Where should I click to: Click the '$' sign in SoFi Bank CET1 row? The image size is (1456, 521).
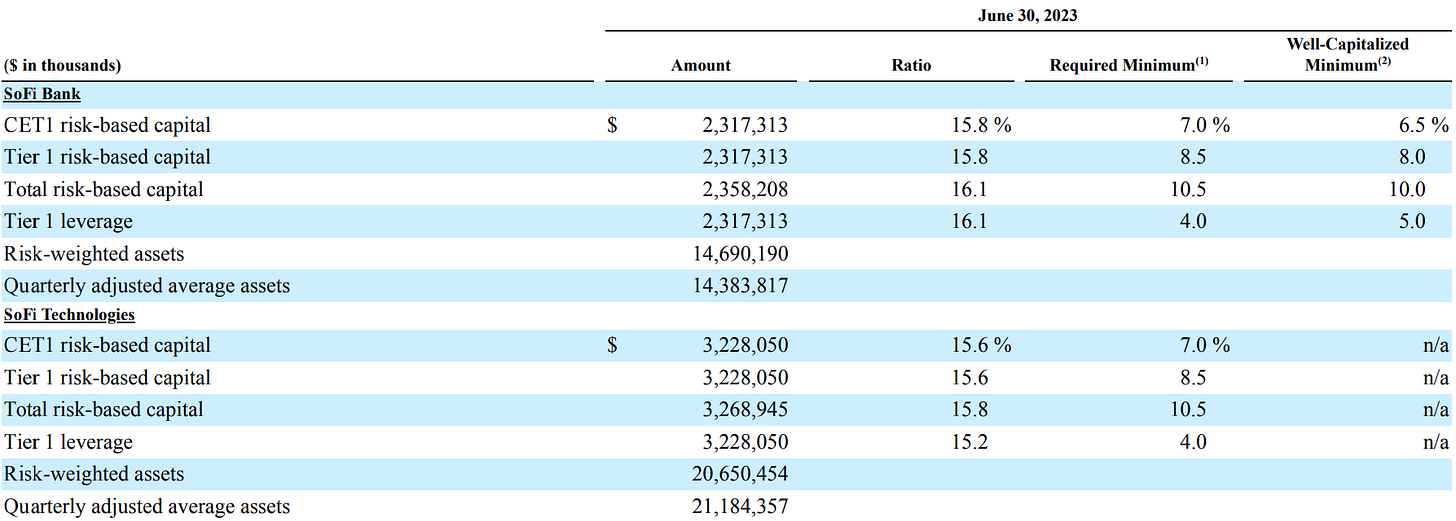[612, 125]
